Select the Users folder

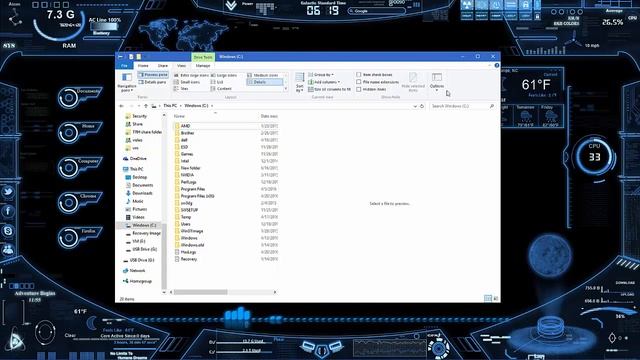[x=186, y=224]
